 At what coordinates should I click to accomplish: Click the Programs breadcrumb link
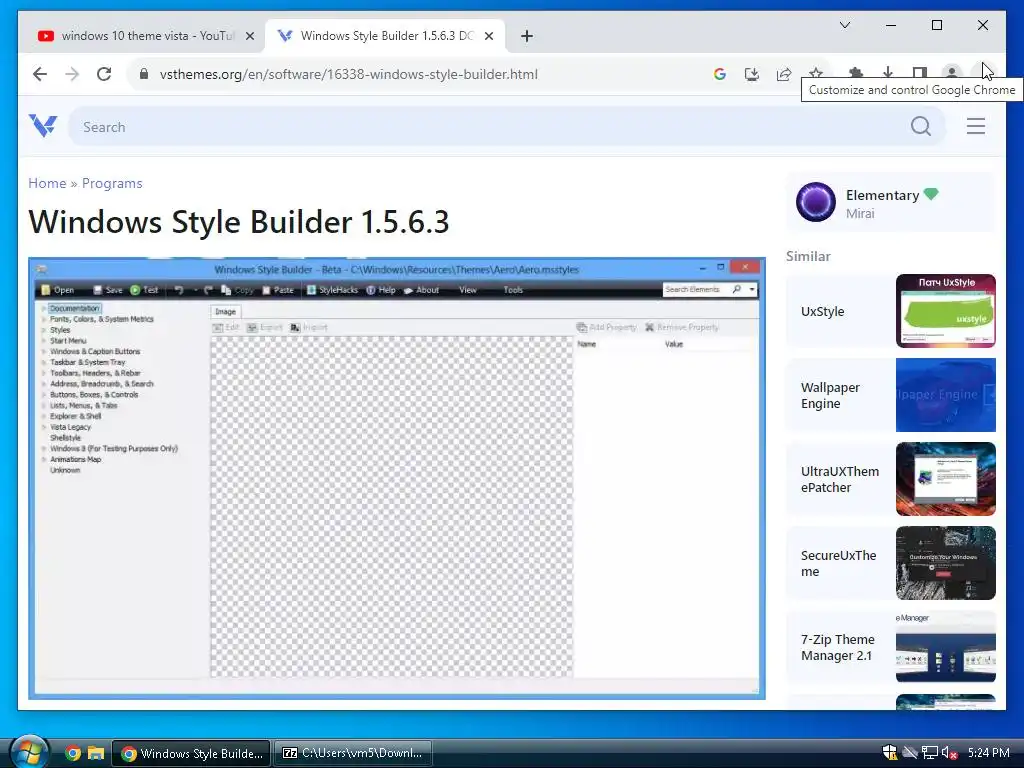(x=112, y=183)
